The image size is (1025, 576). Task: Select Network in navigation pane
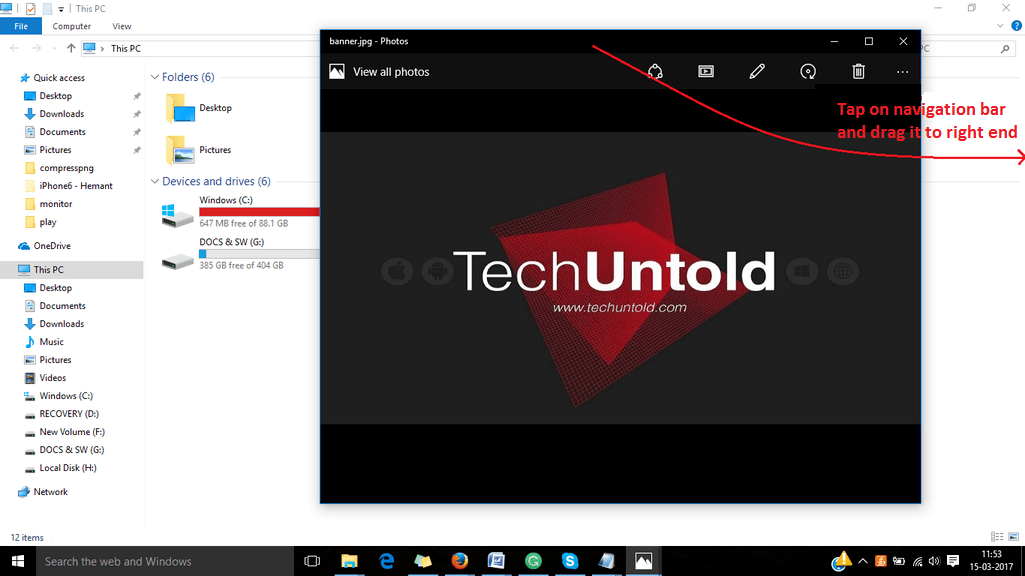[43, 492]
